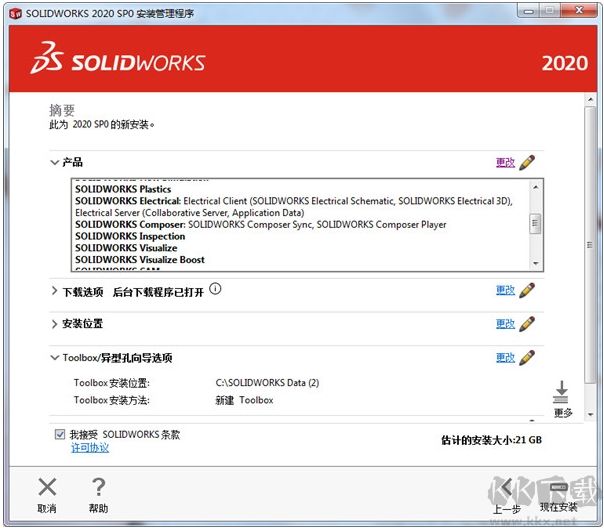This screenshot has width=604, height=528.
Task: Click main page scrollbar up arrow
Action: pyautogui.click(x=590, y=100)
